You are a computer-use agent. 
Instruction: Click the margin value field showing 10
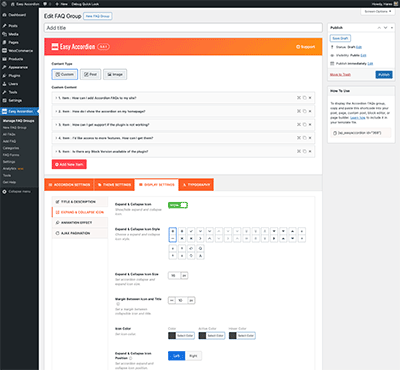click(x=181, y=300)
